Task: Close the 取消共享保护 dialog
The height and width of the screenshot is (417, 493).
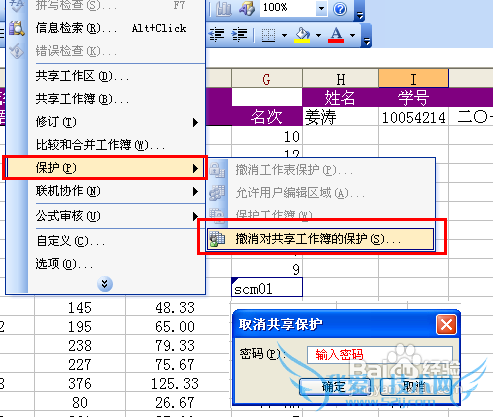Action: [x=446, y=325]
